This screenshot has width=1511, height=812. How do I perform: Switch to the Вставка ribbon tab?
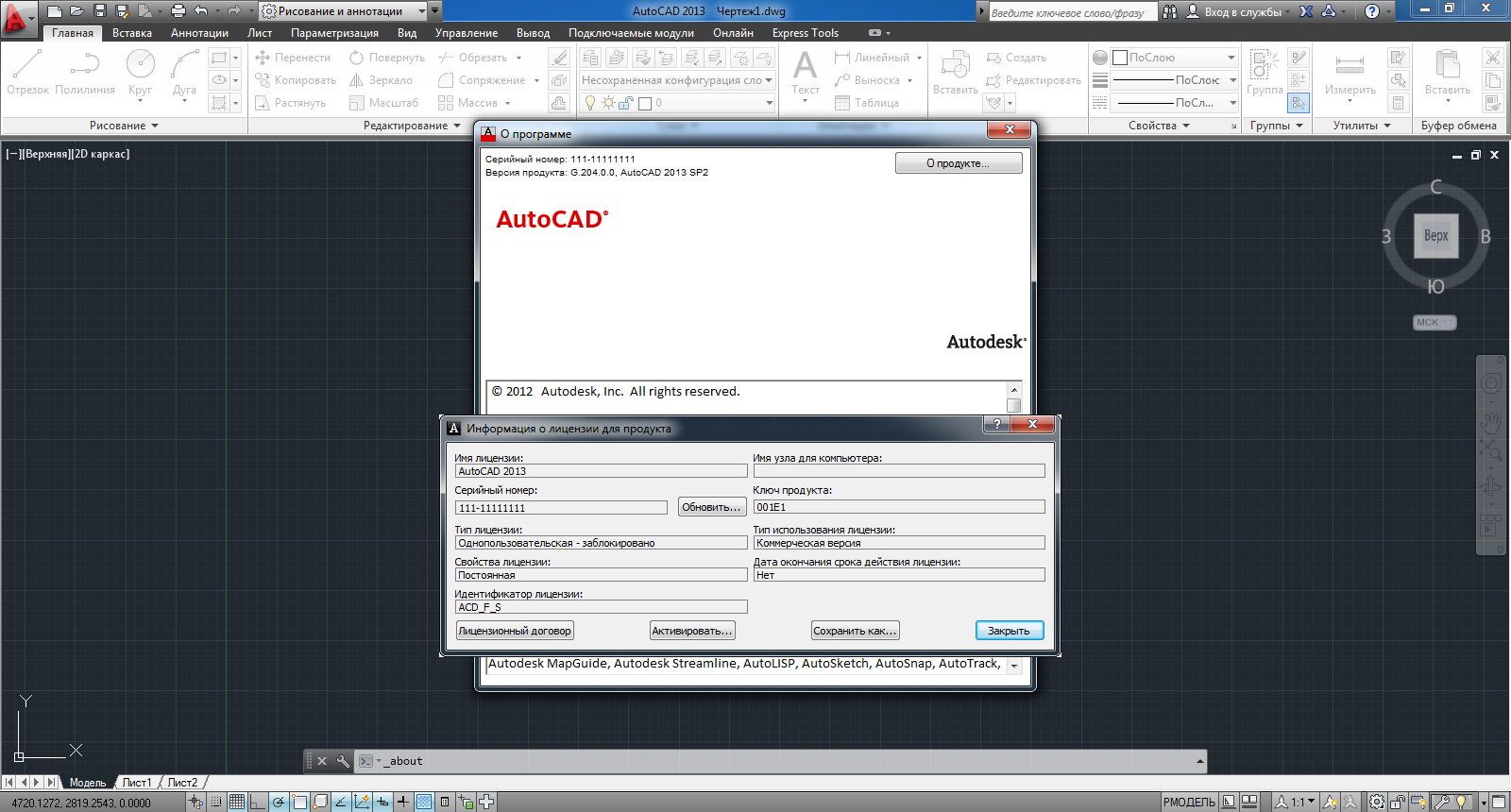tap(132, 33)
